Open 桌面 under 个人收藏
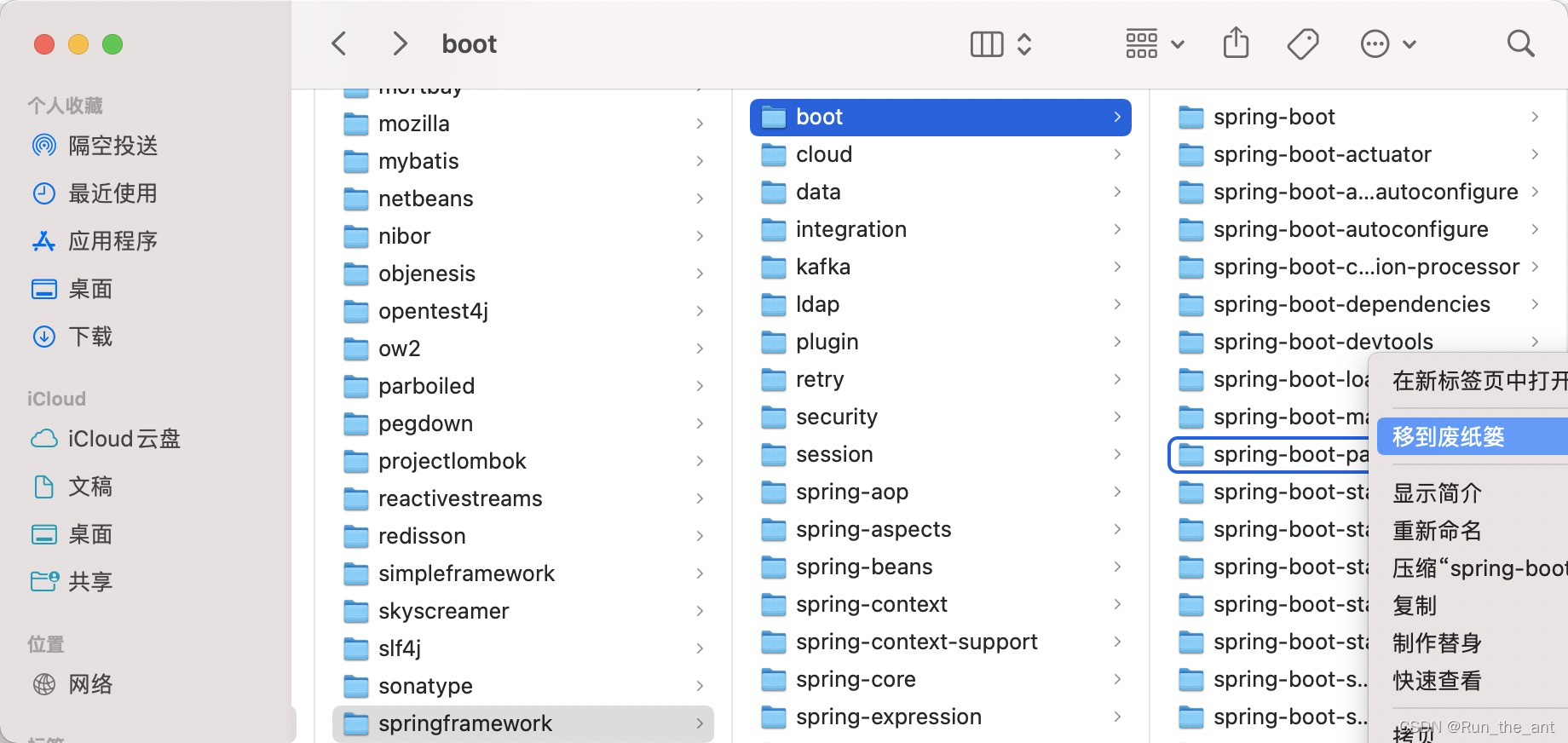The width and height of the screenshot is (1568, 743). (x=72, y=289)
